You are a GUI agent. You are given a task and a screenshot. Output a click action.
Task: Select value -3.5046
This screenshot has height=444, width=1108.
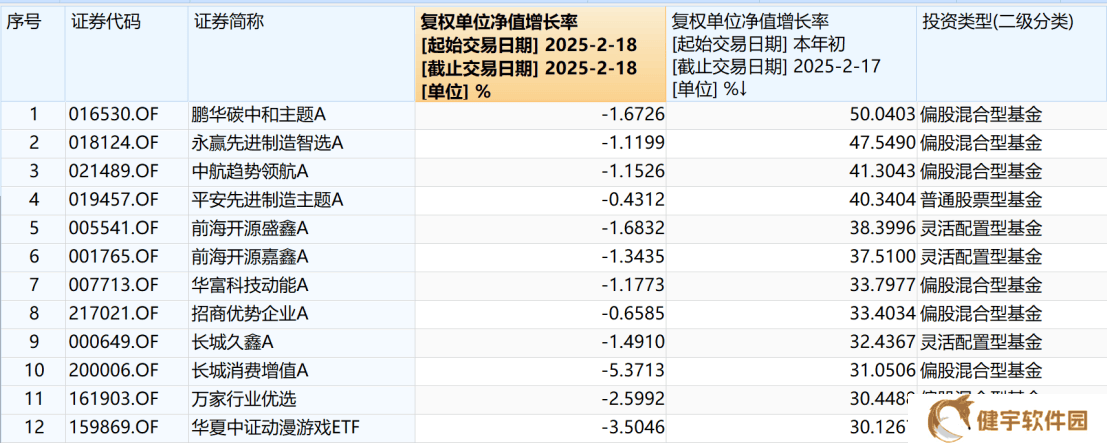(633, 427)
